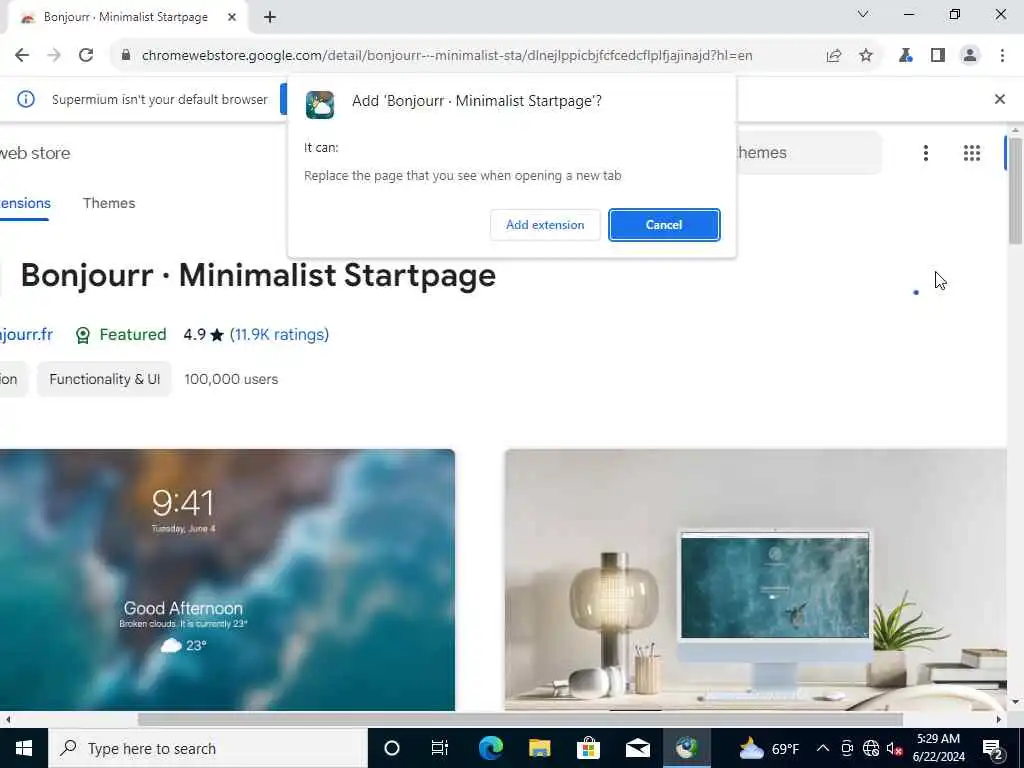Open the Windows Start menu
This screenshot has width=1024, height=768.
(x=24, y=748)
